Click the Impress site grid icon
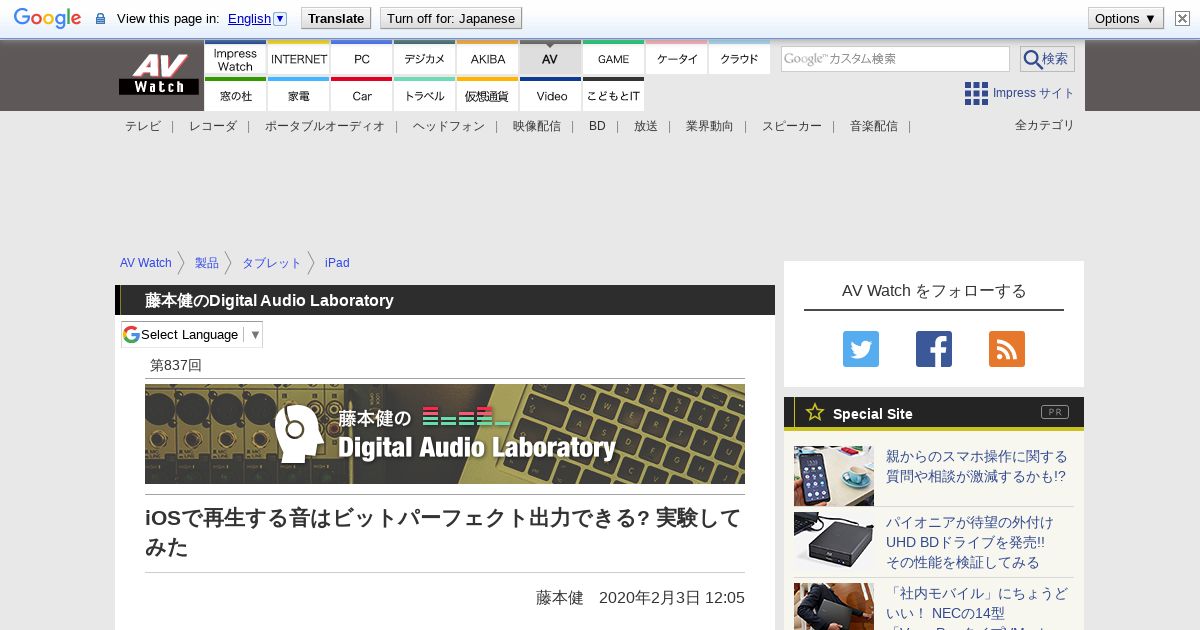This screenshot has height=630, width=1200. click(976, 93)
